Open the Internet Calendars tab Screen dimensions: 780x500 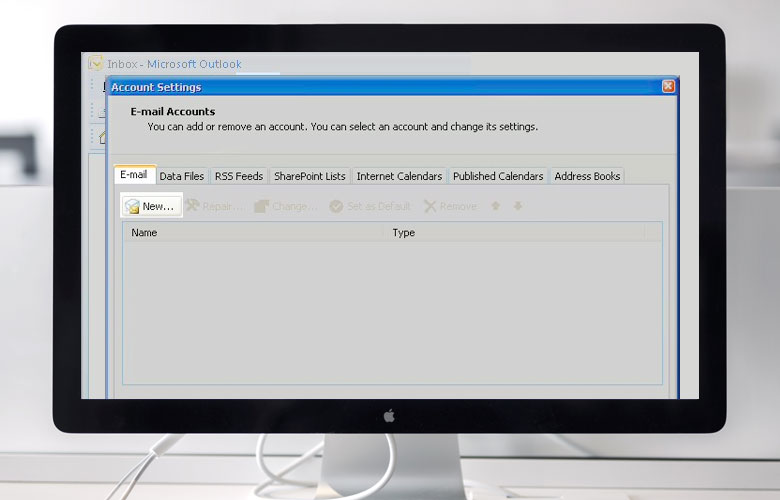click(399, 176)
